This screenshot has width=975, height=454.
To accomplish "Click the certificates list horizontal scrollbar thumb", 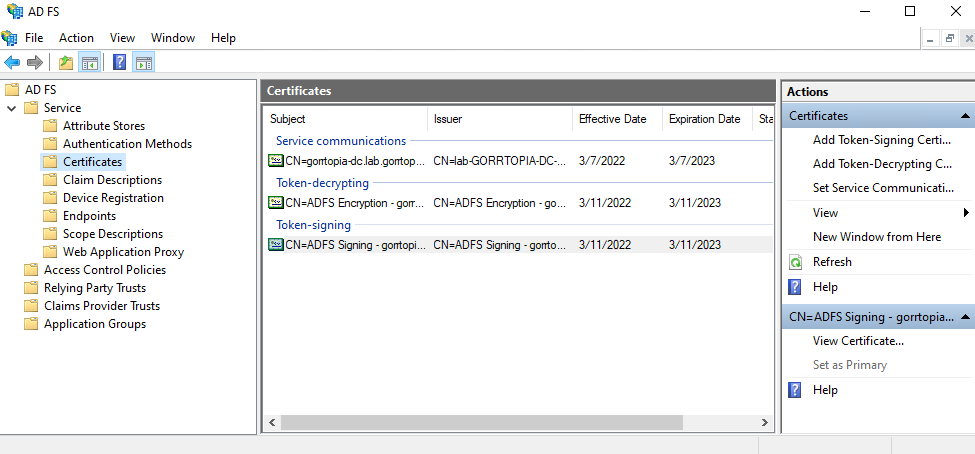I will click(481, 423).
